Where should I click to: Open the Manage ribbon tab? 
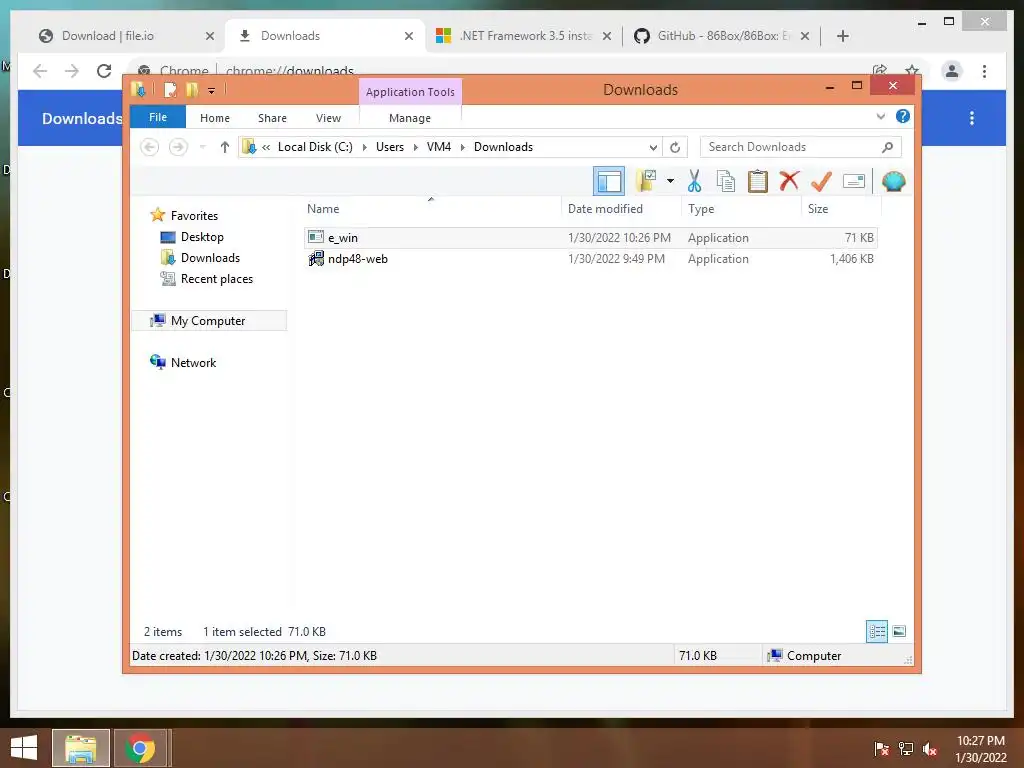click(410, 118)
